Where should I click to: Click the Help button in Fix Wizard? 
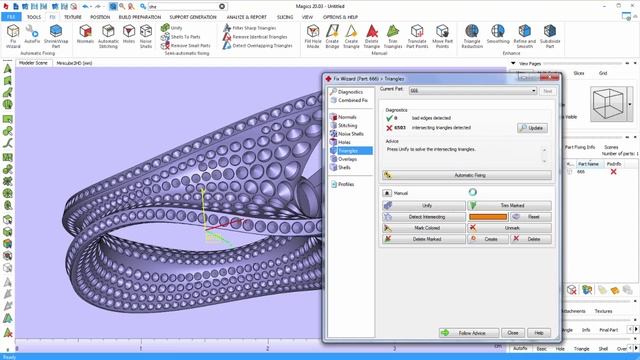tap(539, 333)
